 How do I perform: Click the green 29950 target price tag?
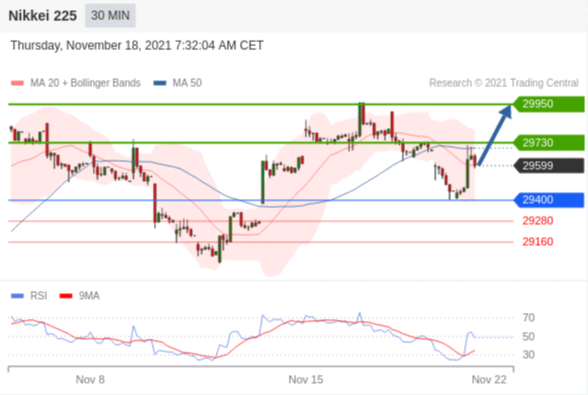(549, 104)
